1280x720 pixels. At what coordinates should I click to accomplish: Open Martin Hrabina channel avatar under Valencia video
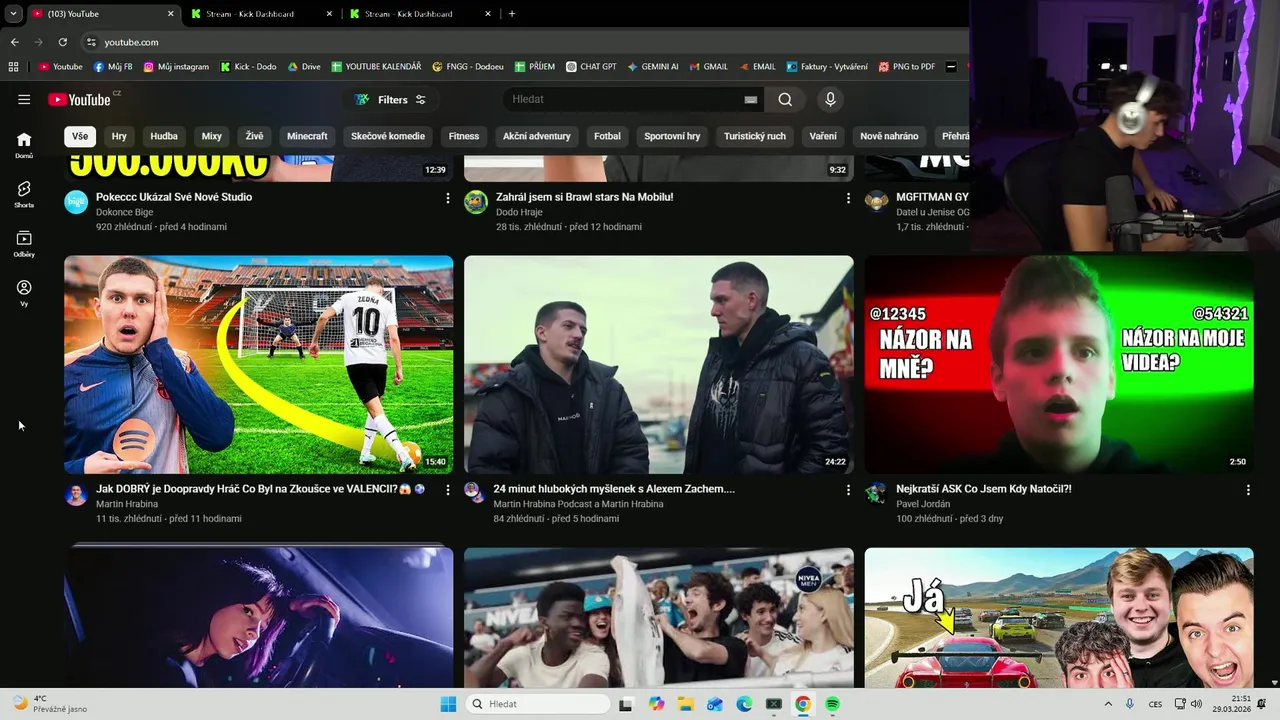[76, 494]
